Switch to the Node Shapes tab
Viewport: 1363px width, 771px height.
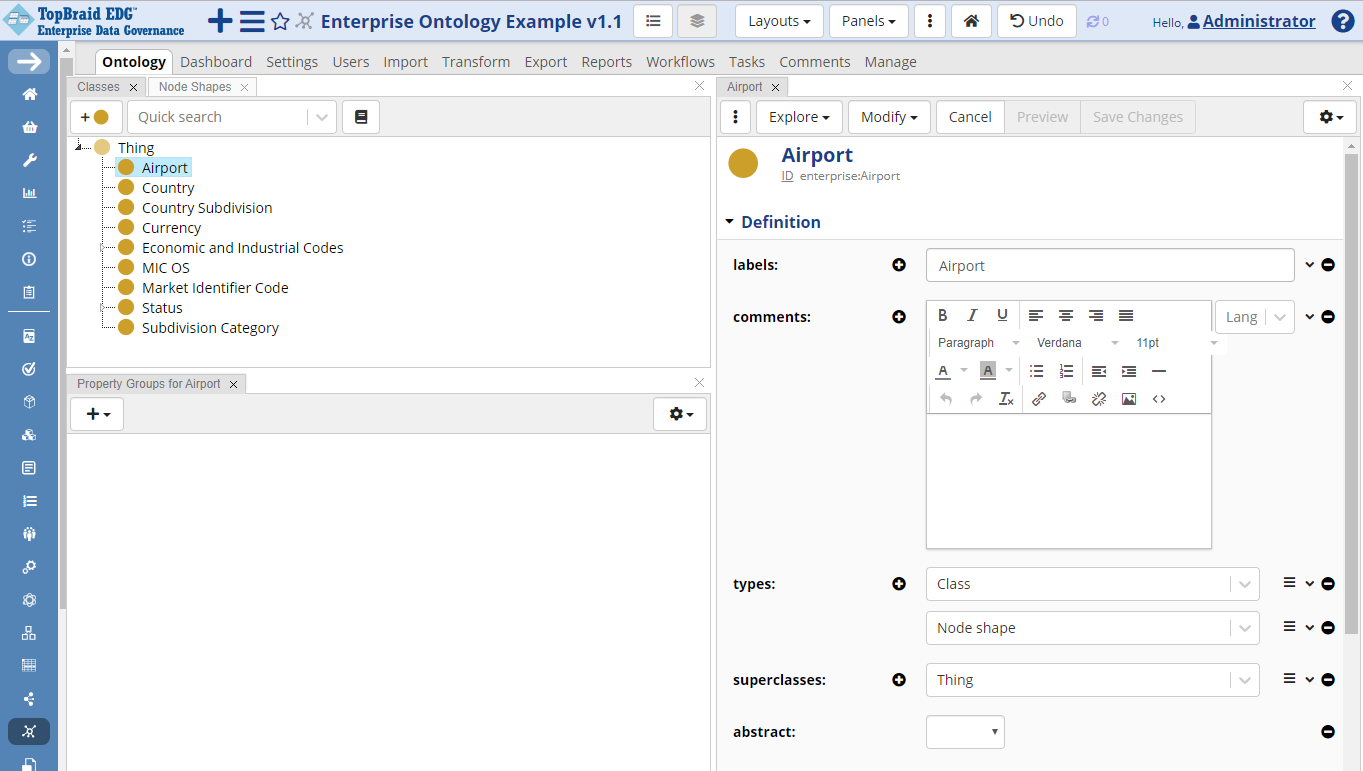(x=193, y=86)
